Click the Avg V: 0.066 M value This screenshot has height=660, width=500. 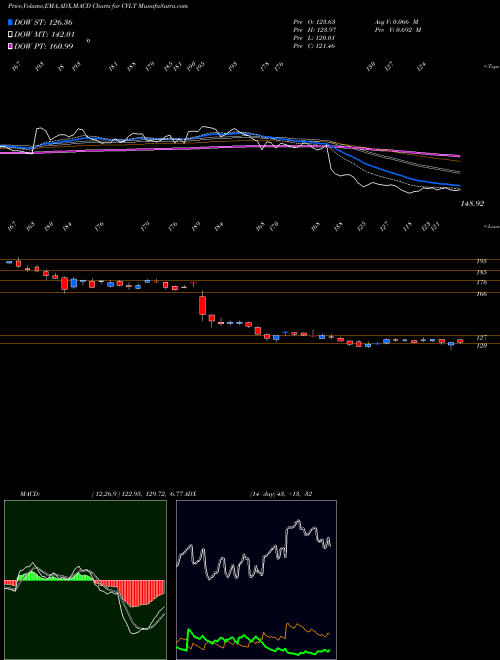396,22
